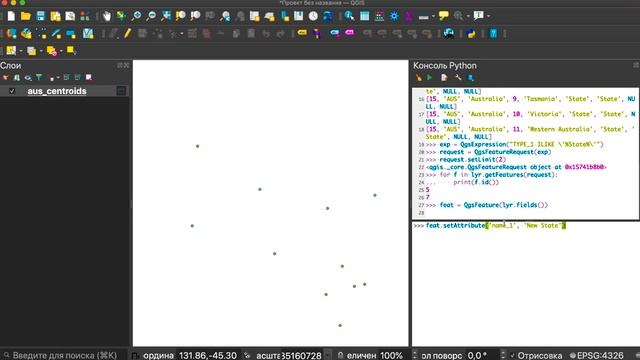
Task: Click Filter Legend funnel icon in Layers panel
Action: pos(39,78)
